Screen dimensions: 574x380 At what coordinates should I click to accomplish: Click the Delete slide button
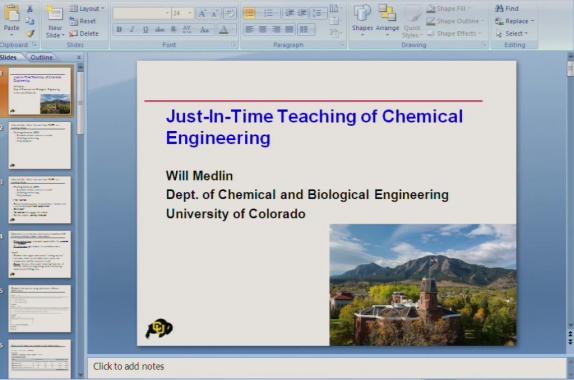click(84, 34)
